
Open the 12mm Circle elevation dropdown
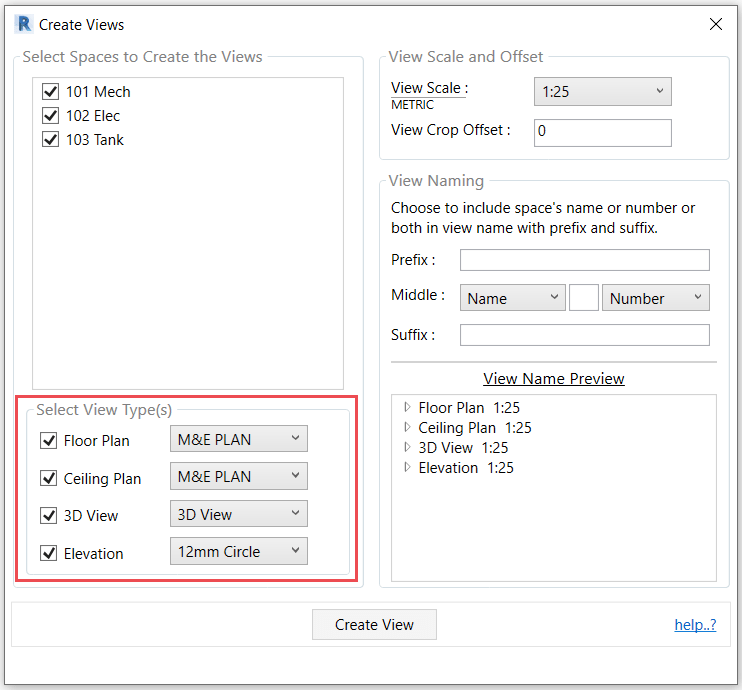[x=238, y=551]
